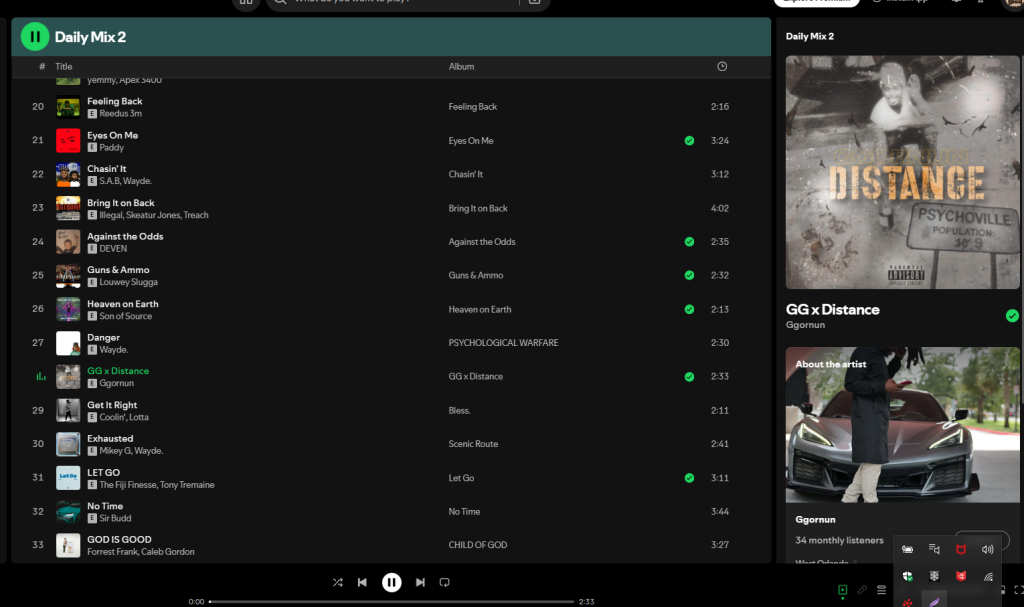Click the Album column header
The width and height of the screenshot is (1024, 607).
461,66
